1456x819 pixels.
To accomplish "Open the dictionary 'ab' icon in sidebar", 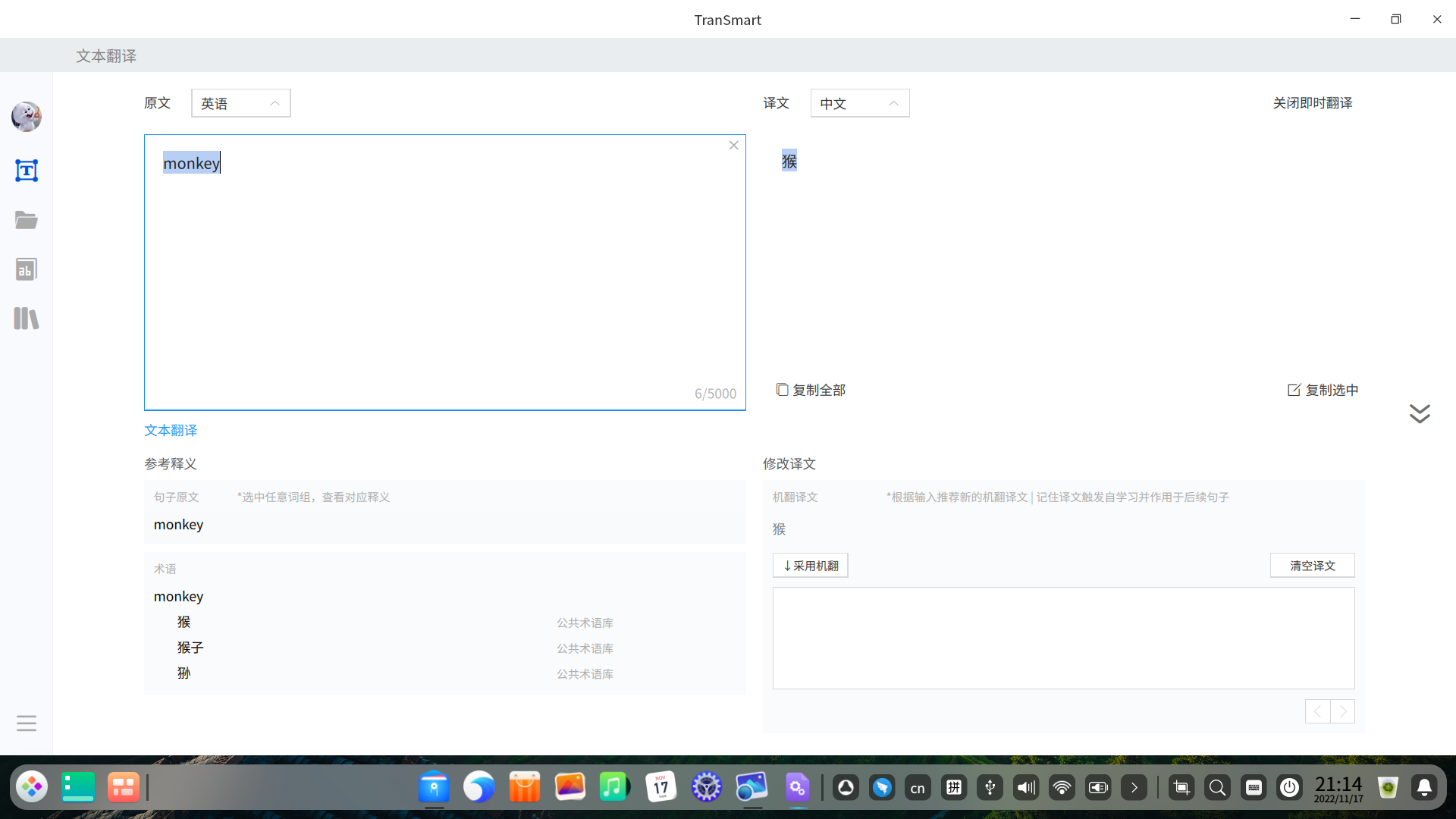I will coord(27,268).
